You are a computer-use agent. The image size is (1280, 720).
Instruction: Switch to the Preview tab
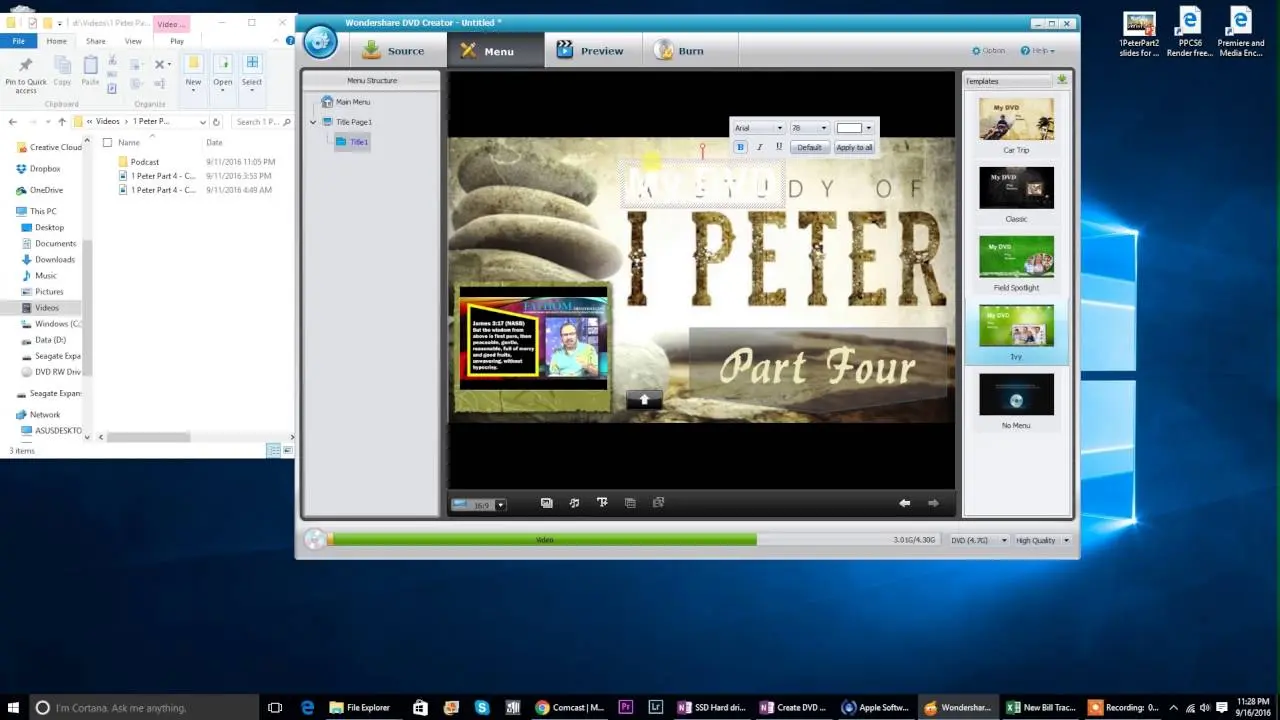590,50
